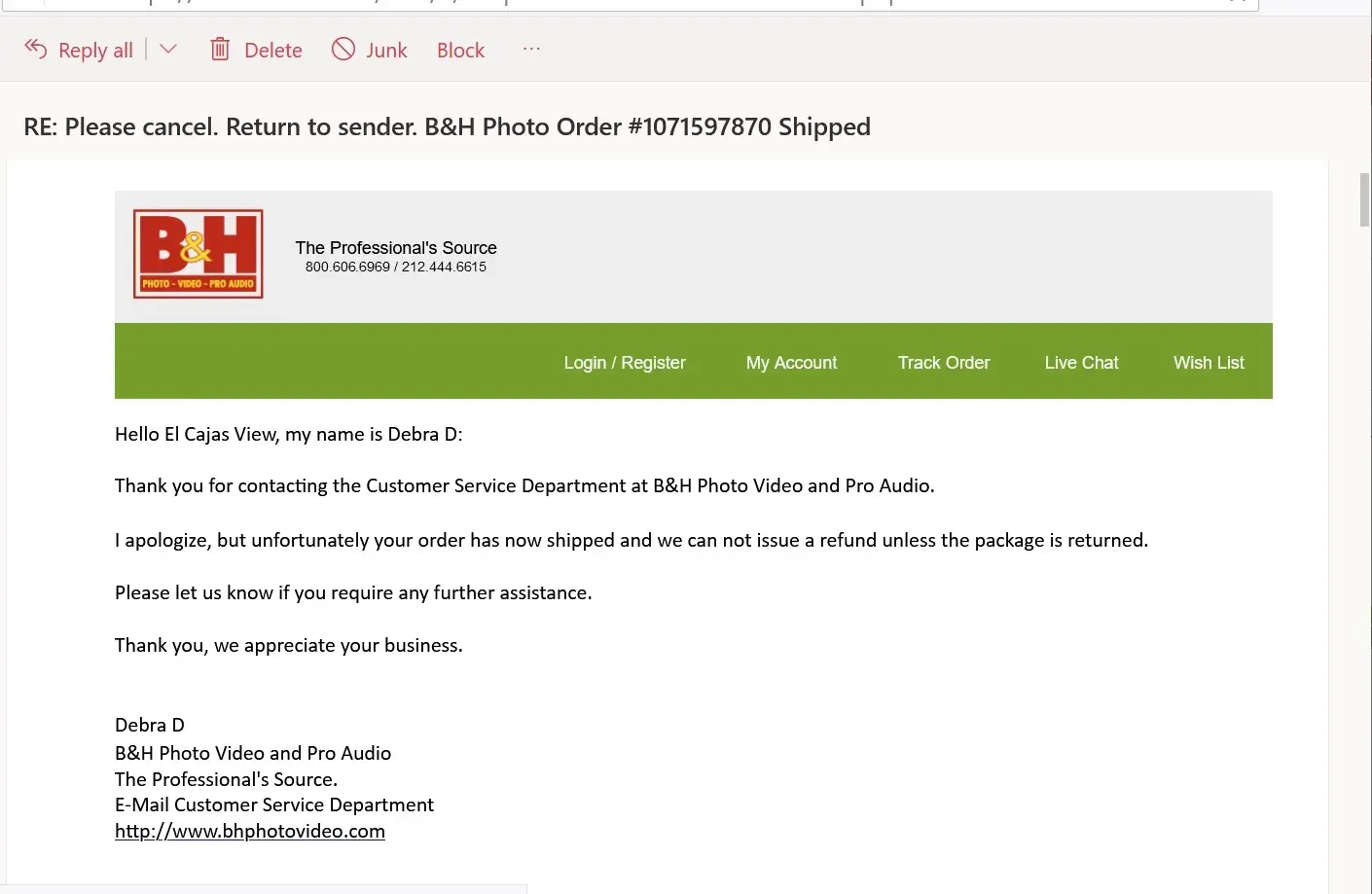
Task: Go to My Account in the green bar
Action: pos(791,363)
